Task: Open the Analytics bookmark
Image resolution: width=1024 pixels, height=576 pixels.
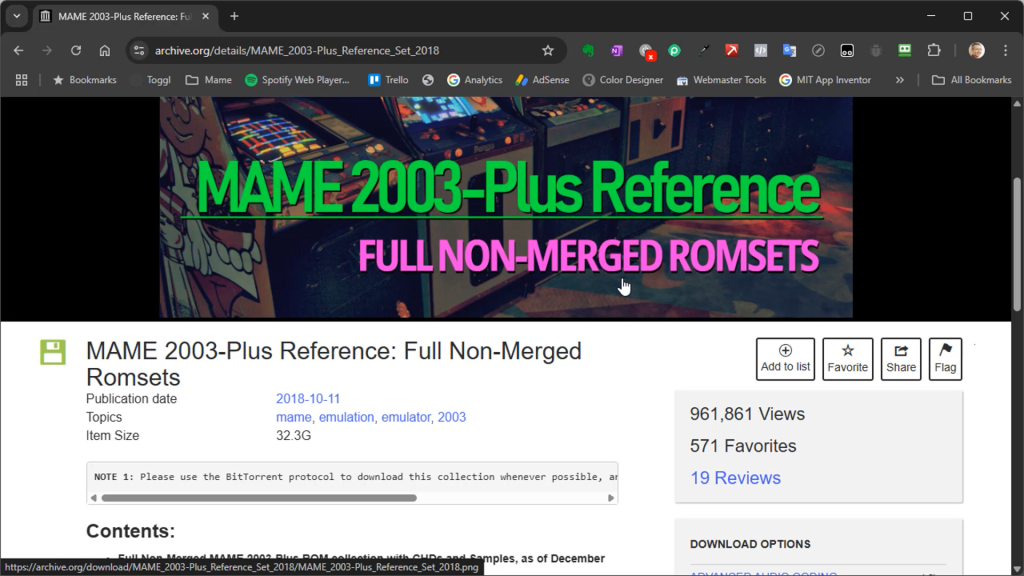Action: [475, 80]
